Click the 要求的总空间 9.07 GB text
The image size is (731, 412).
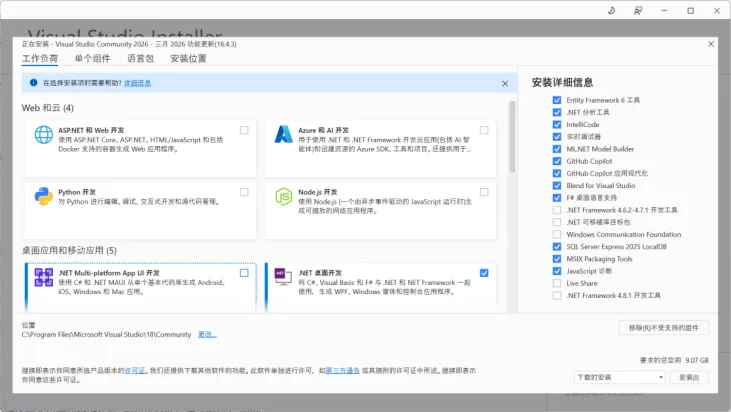(674, 360)
